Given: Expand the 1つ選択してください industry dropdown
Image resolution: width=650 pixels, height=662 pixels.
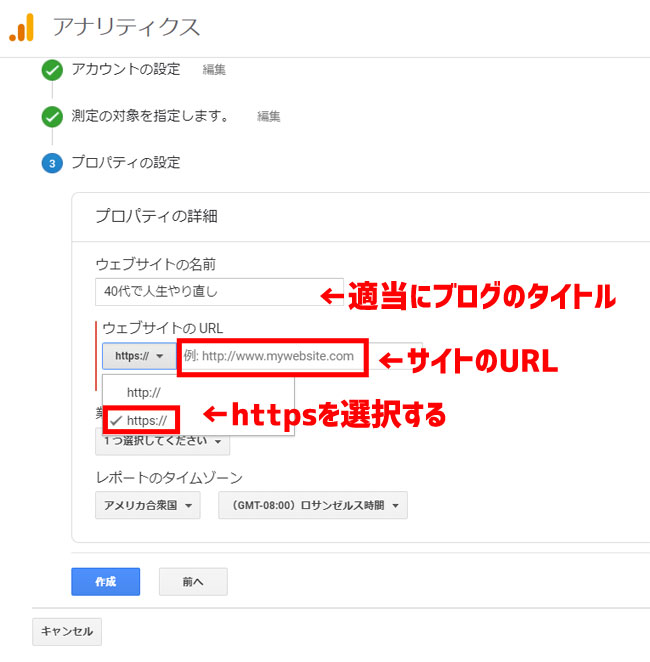Looking at the screenshot, I should pyautogui.click(x=162, y=440).
